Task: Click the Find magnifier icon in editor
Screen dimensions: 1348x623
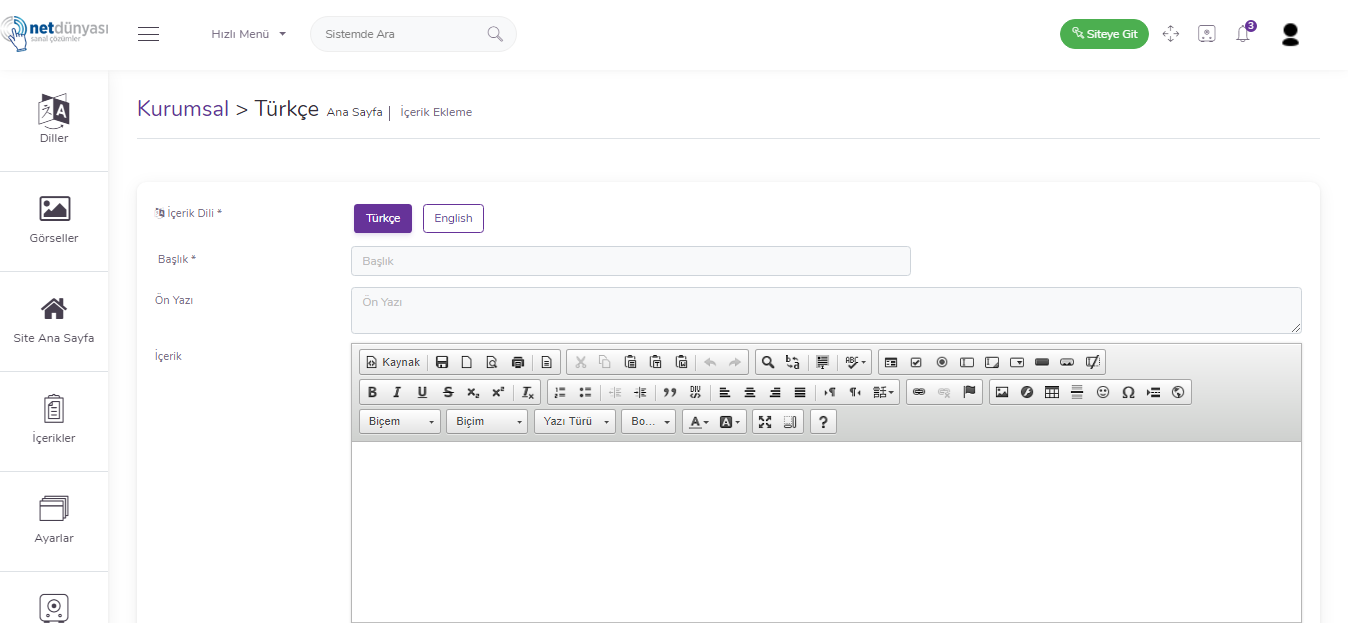Action: [x=767, y=362]
